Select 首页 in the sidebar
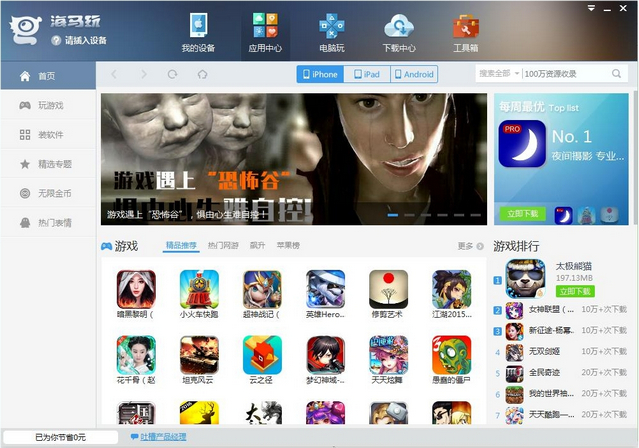The image size is (639, 448). point(48,76)
